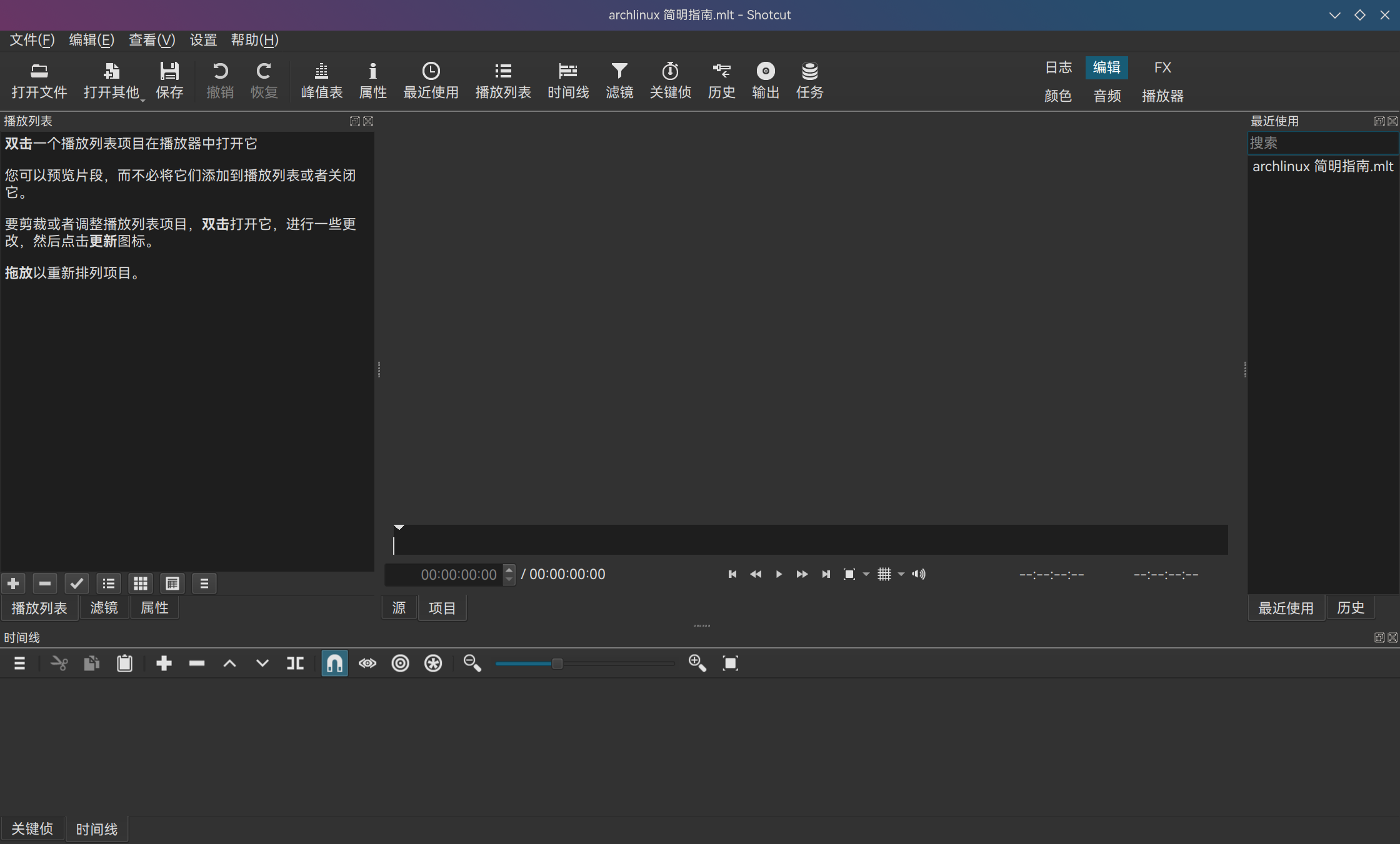
Task: Show the 峰值表 peak meter panel
Action: [321, 80]
